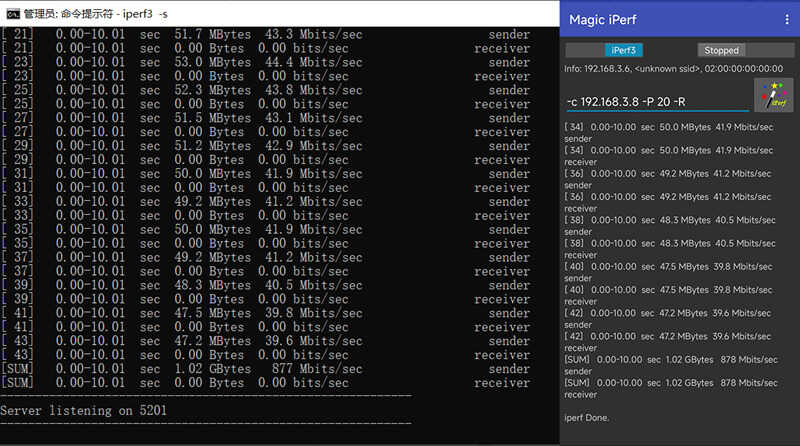The width and height of the screenshot is (800, 446).
Task: Toggle the iPerf3 version button
Action: click(x=623, y=50)
